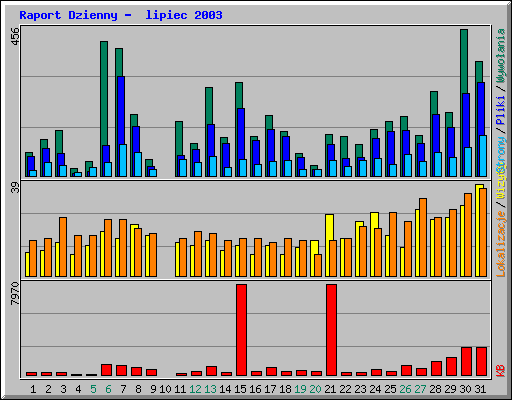Click the day label '18'

point(285,389)
